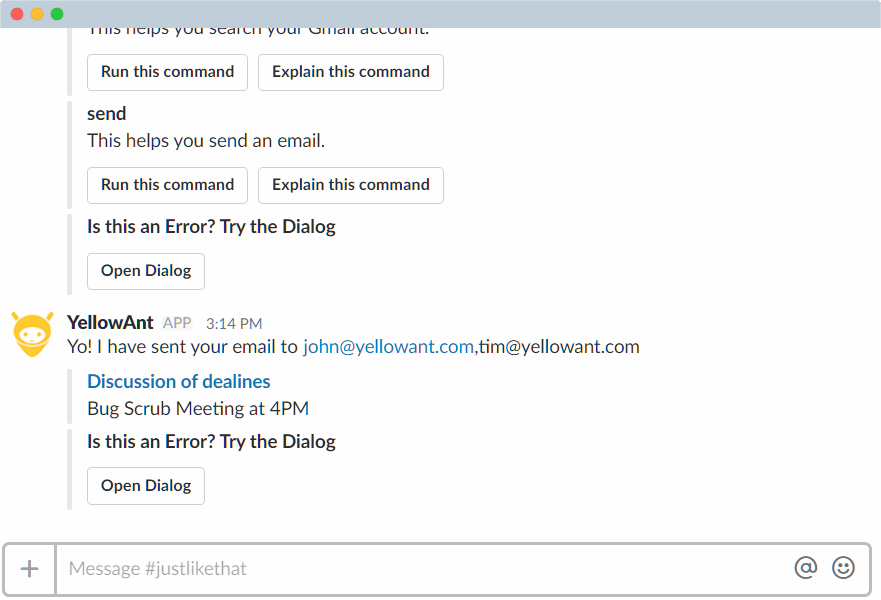Run the Gmail search command
Image resolution: width=881 pixels, height=600 pixels.
coord(167,72)
